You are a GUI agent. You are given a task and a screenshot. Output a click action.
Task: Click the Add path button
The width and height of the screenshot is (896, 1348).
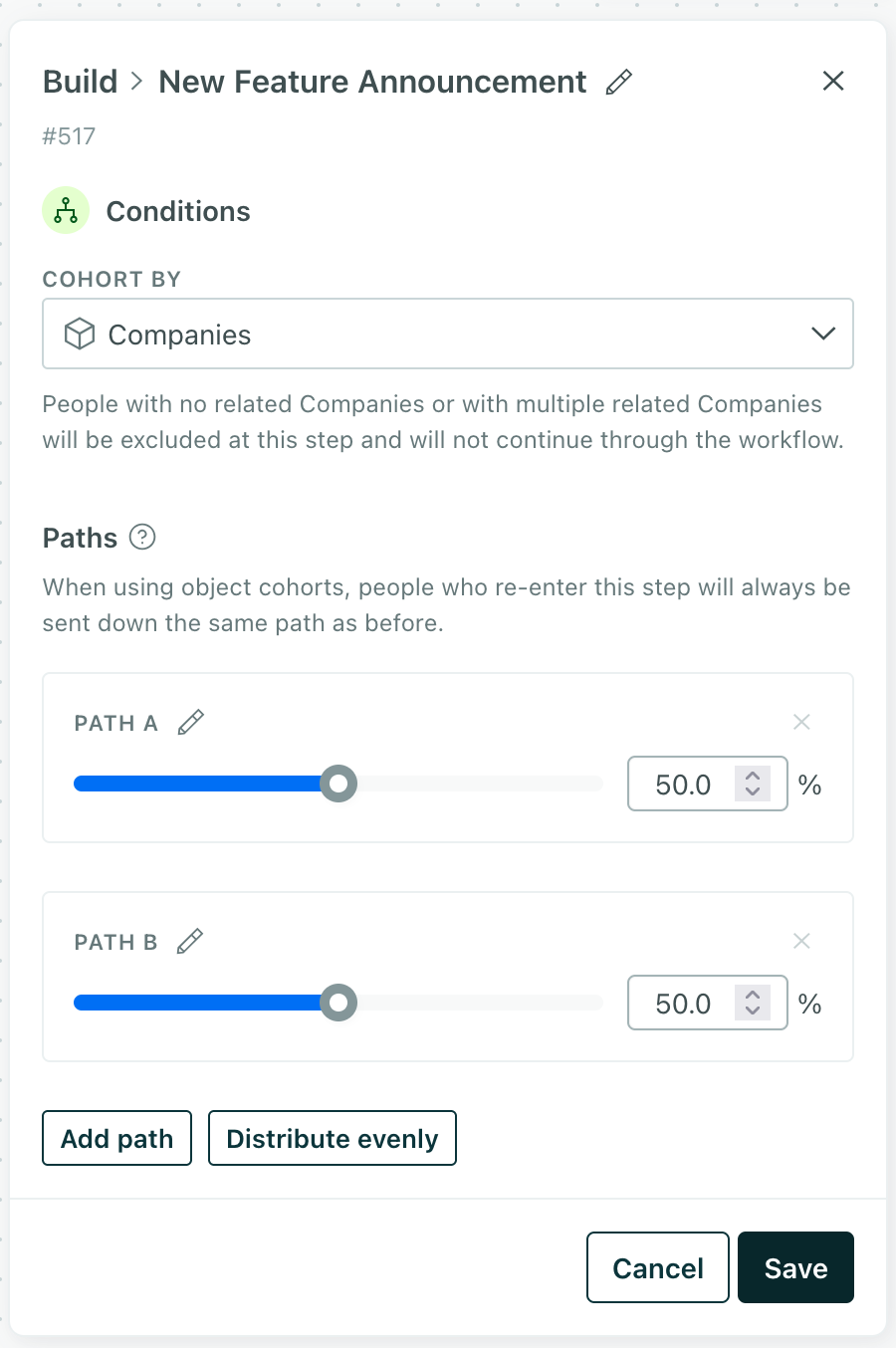click(x=116, y=1138)
